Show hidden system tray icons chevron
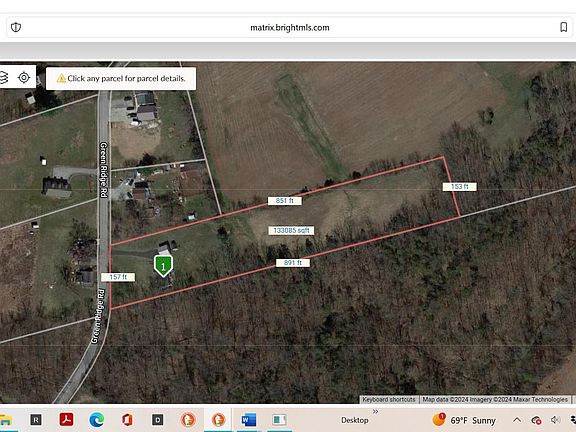Viewport: 576px width, 432px height. click(x=517, y=420)
